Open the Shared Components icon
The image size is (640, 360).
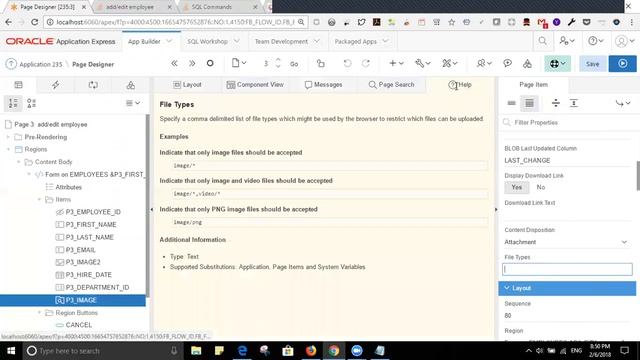(x=527, y=63)
